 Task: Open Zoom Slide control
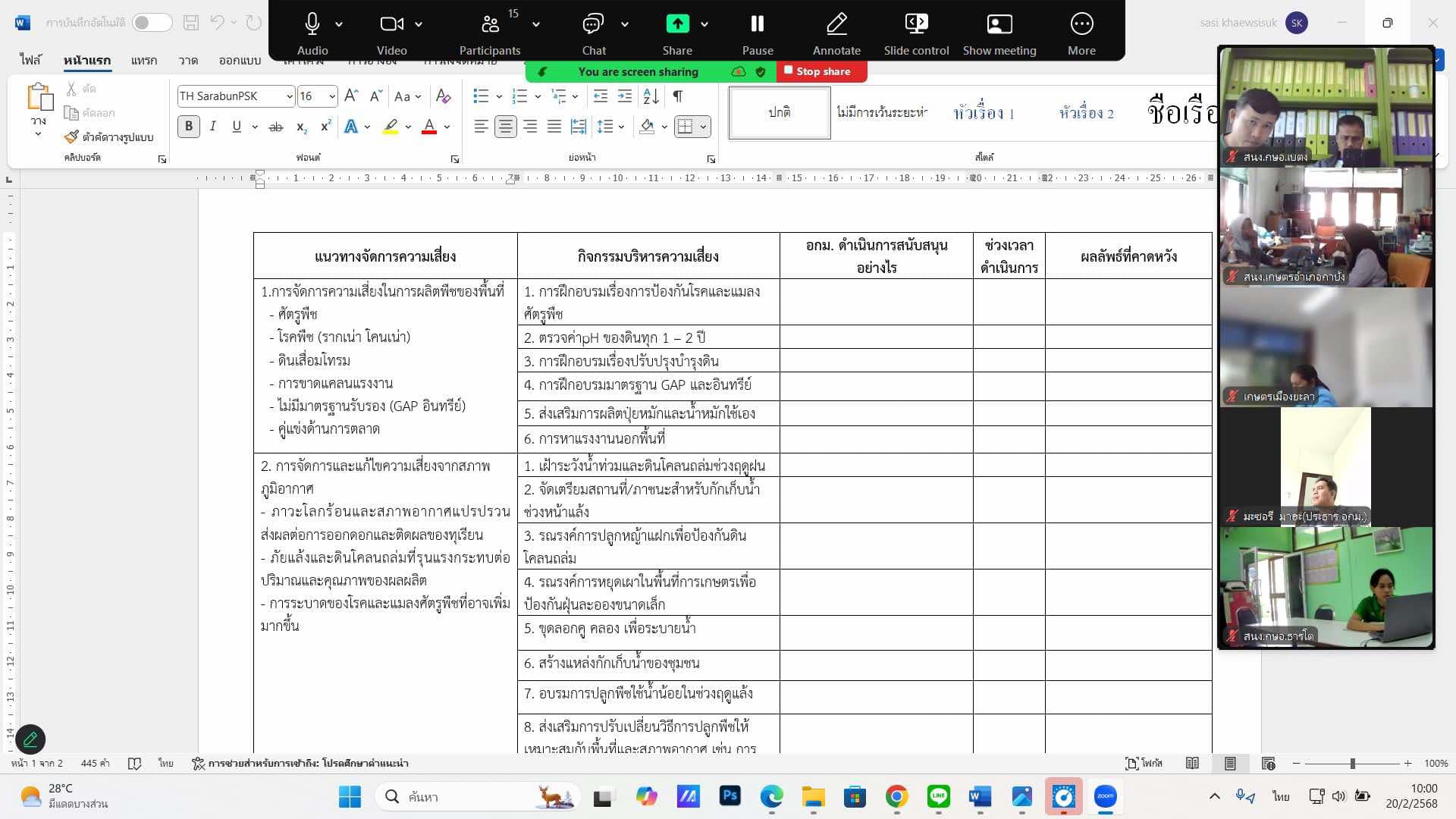click(916, 33)
